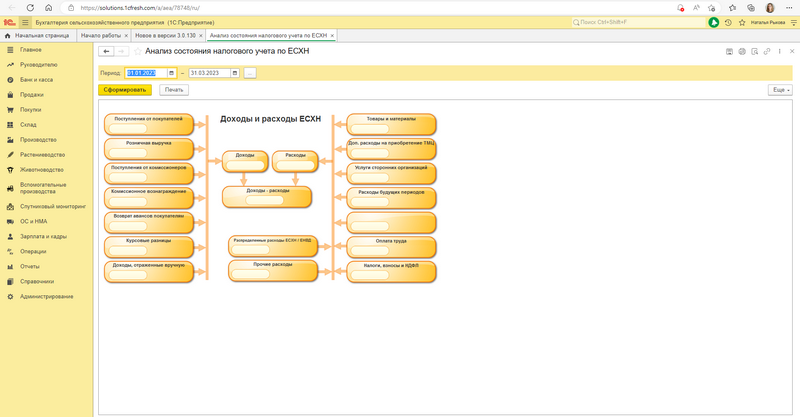The image size is (800, 417).
Task: Open the Банк и касса section
Action: click(x=36, y=79)
